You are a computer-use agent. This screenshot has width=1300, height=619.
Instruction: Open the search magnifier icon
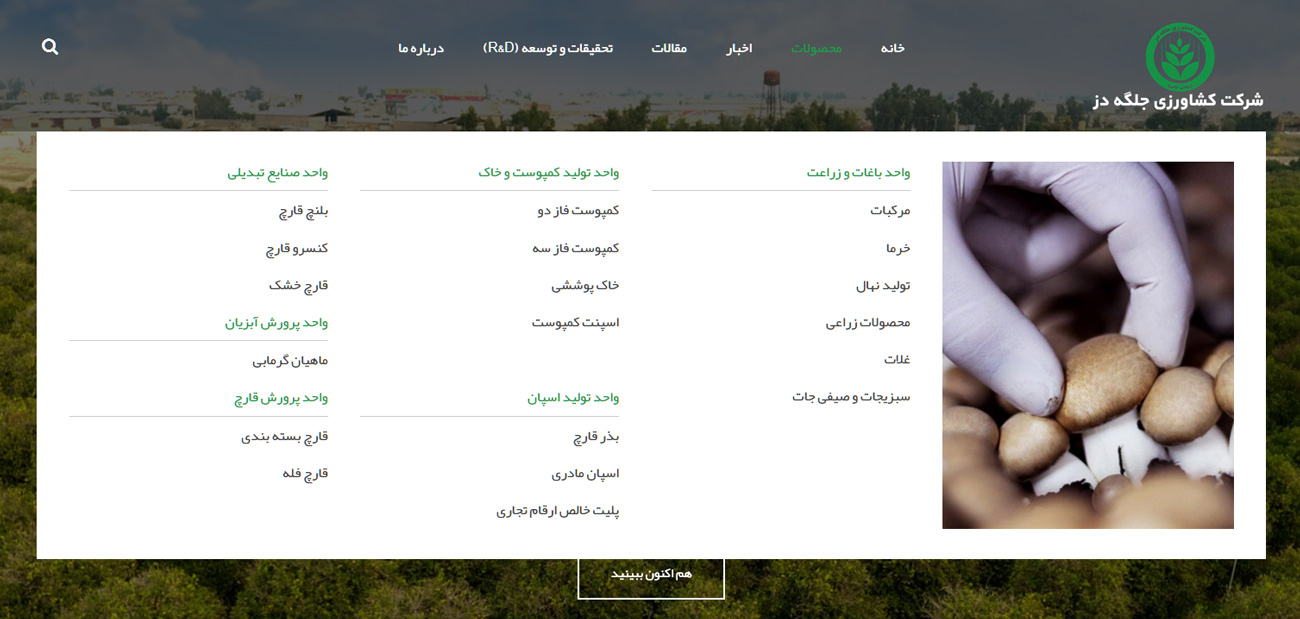point(50,47)
